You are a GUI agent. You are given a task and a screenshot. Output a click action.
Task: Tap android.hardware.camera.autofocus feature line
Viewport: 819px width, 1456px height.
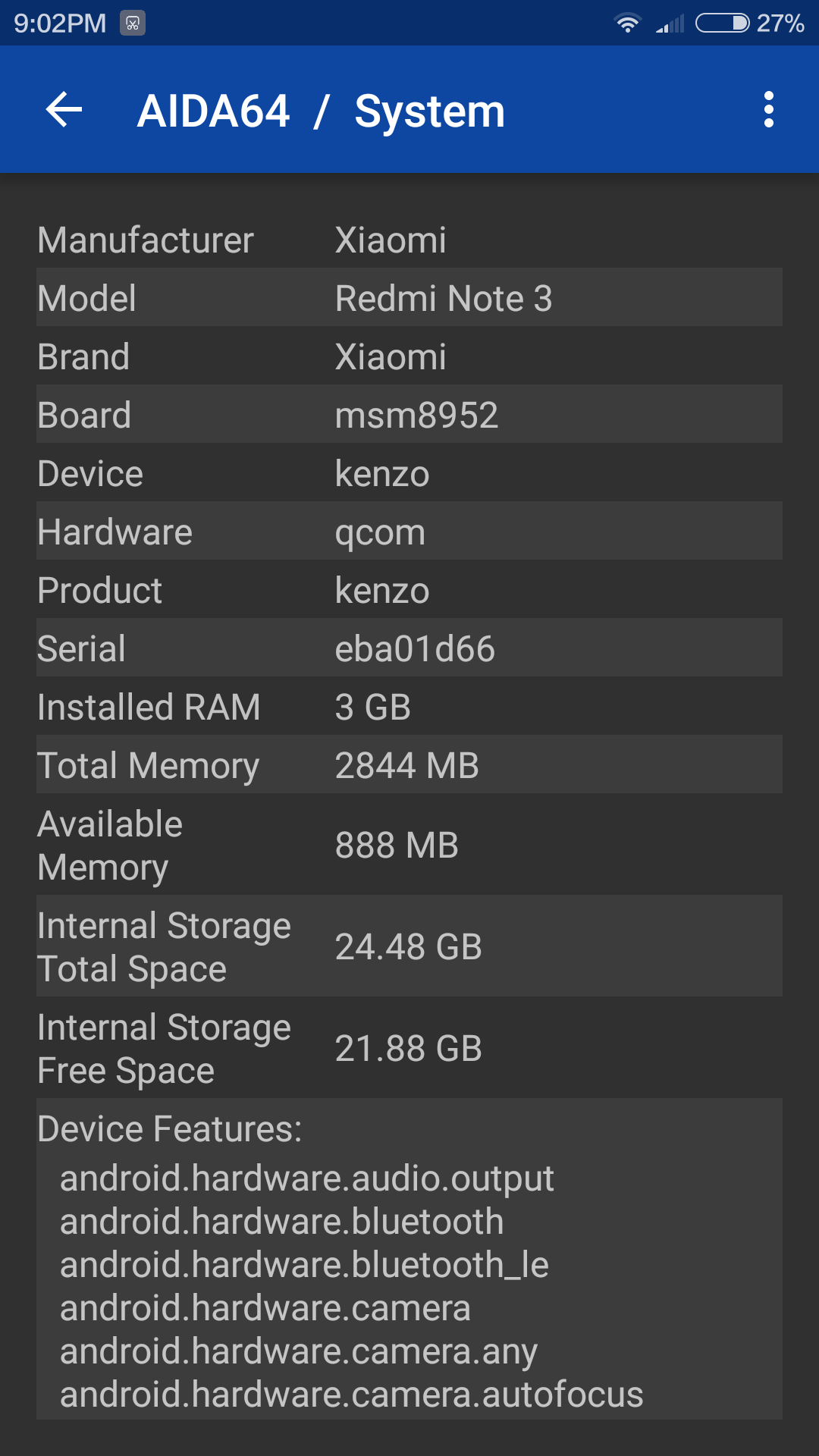352,1395
